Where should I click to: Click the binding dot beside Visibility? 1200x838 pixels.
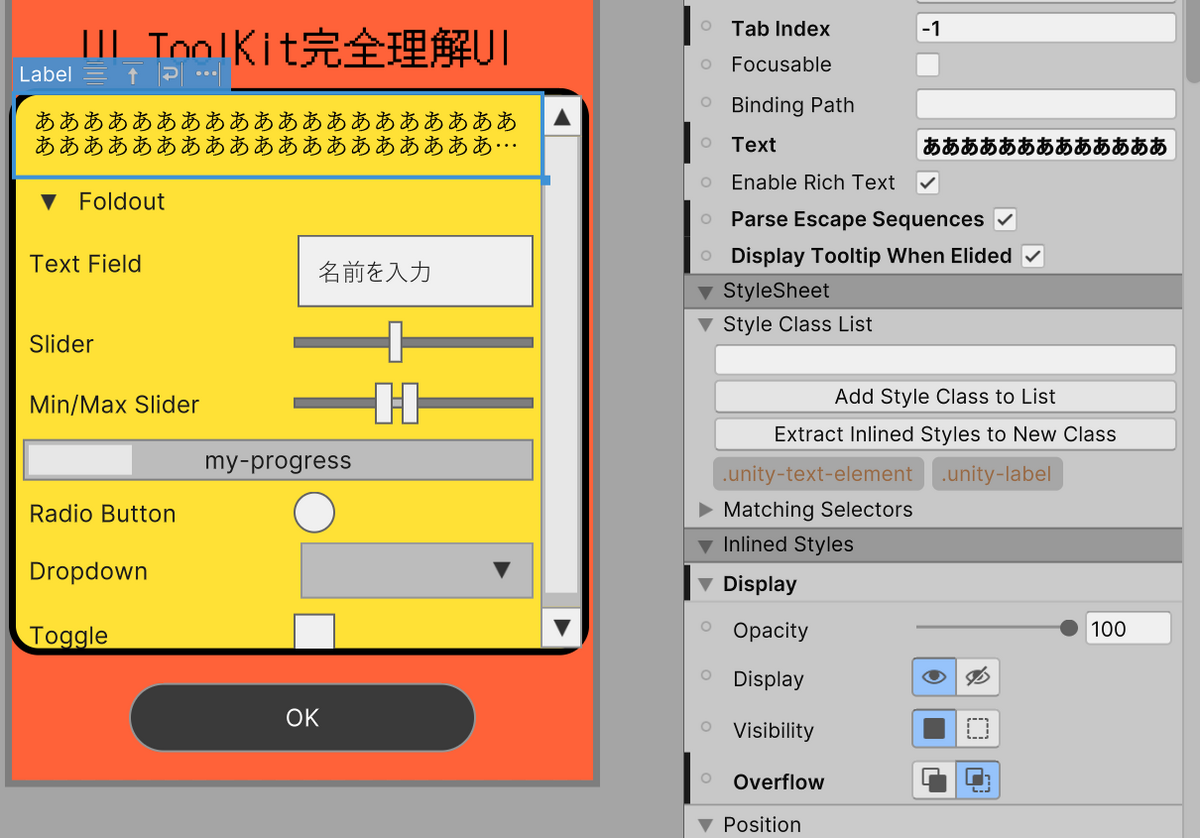pos(707,728)
